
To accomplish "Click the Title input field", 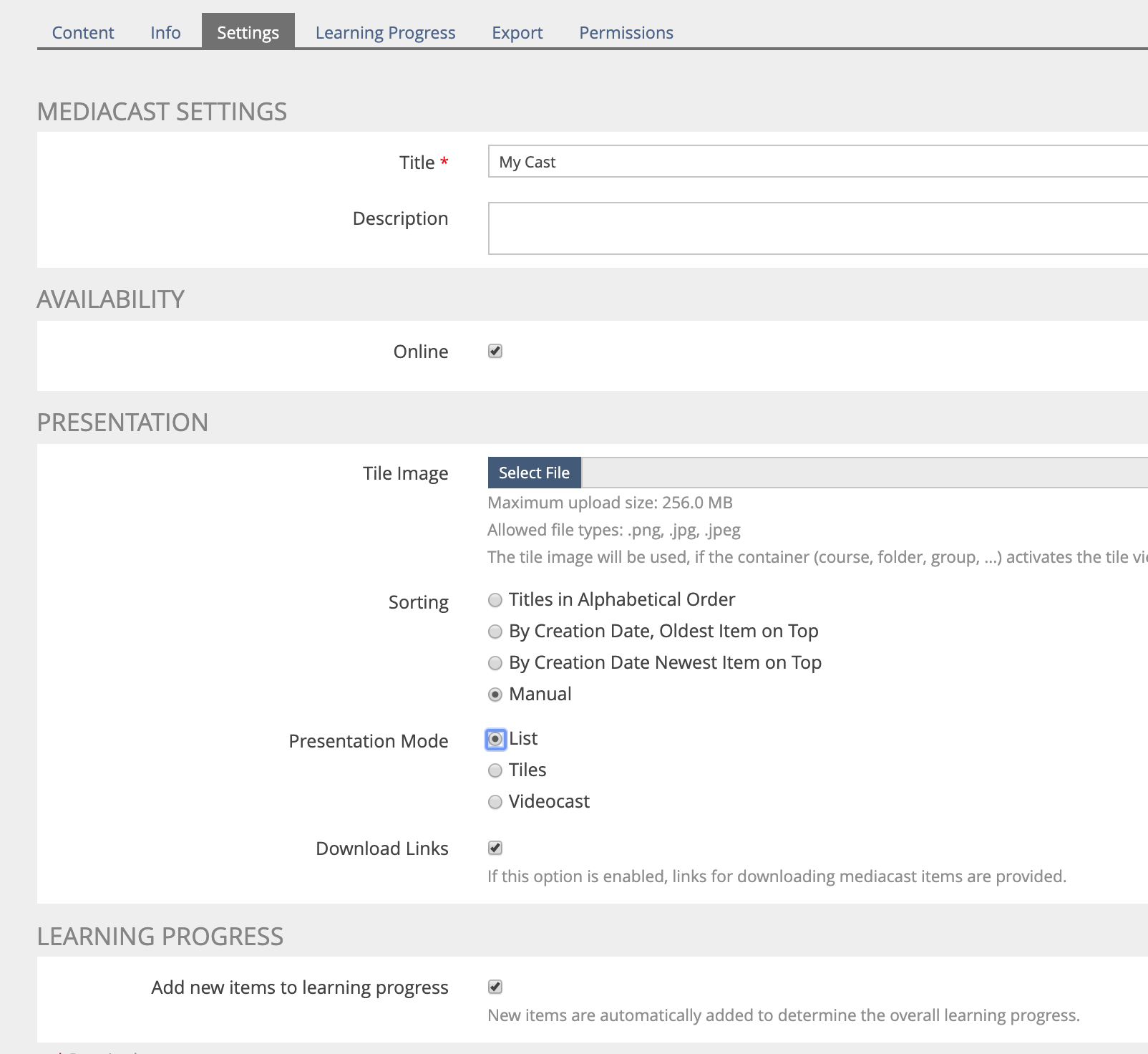I will click(x=816, y=162).
